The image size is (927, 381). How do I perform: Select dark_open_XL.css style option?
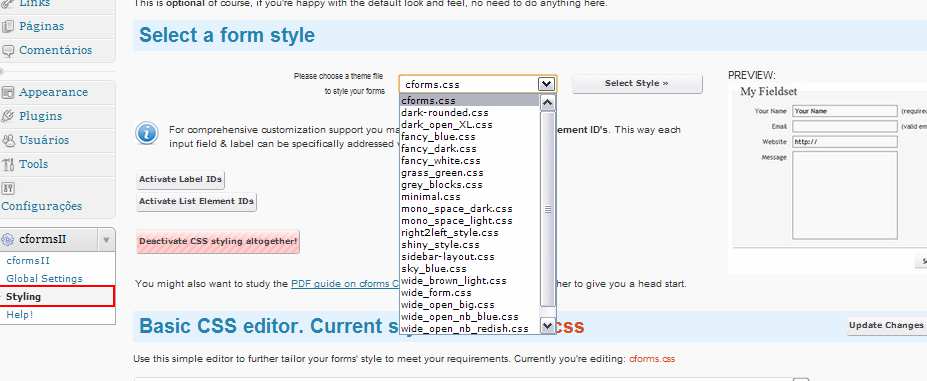(x=470, y=125)
